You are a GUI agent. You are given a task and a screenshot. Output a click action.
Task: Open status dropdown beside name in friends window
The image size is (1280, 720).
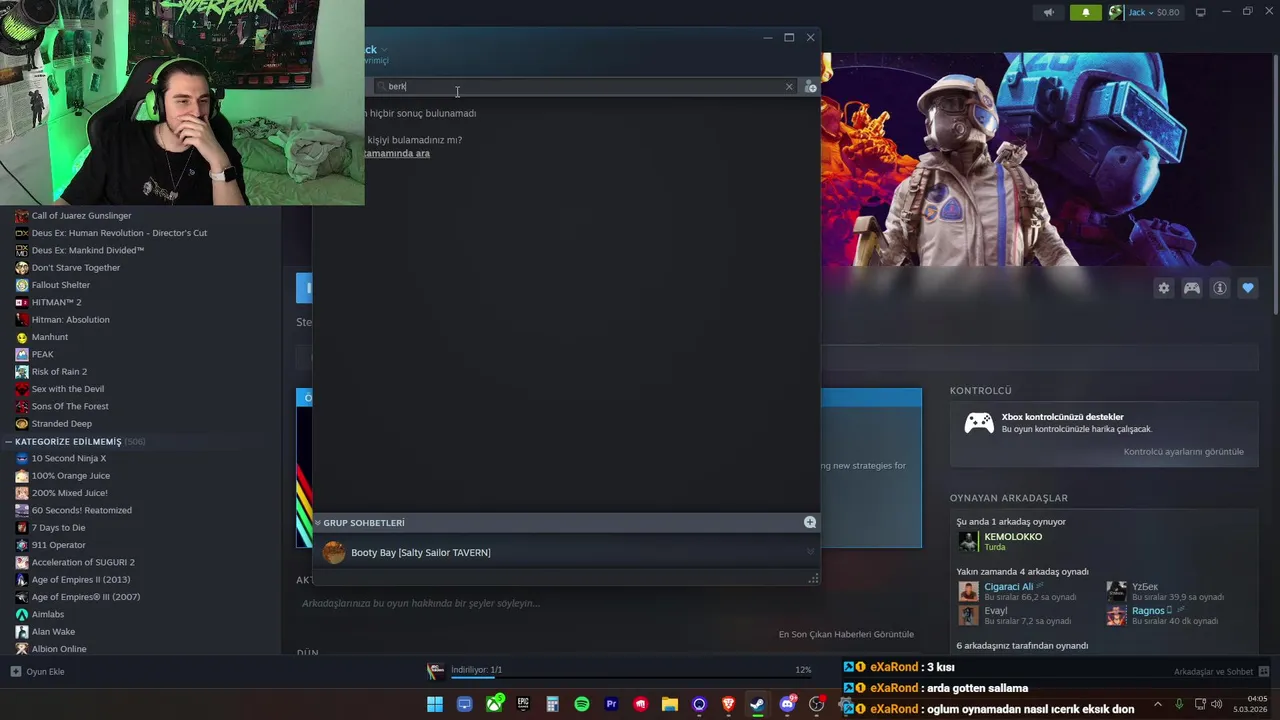384,50
